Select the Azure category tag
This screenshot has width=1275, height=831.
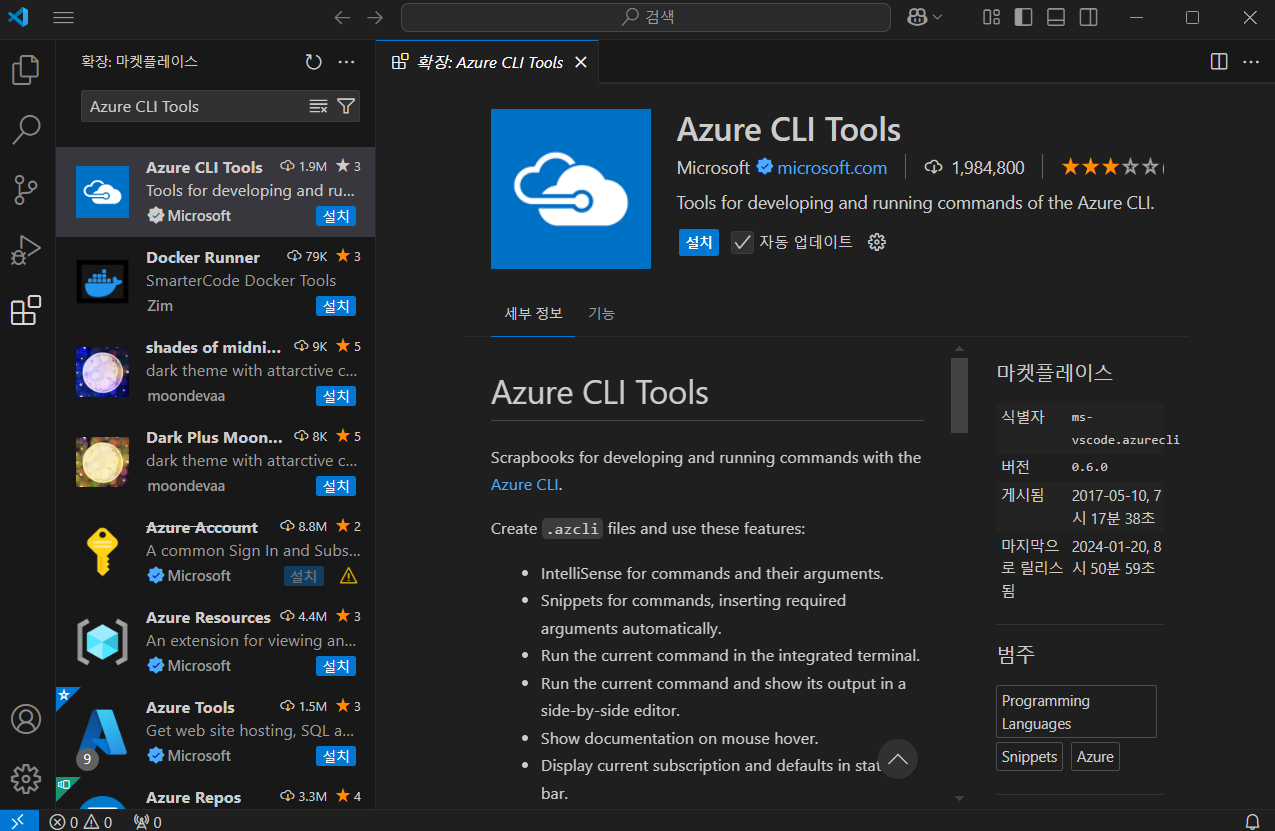(1095, 757)
